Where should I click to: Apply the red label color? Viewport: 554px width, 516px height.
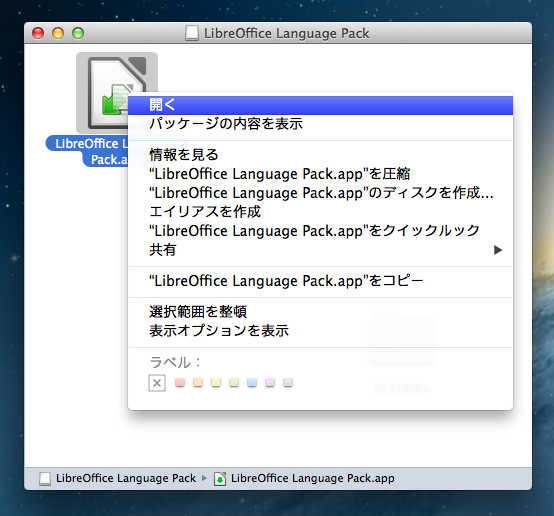coord(180,383)
